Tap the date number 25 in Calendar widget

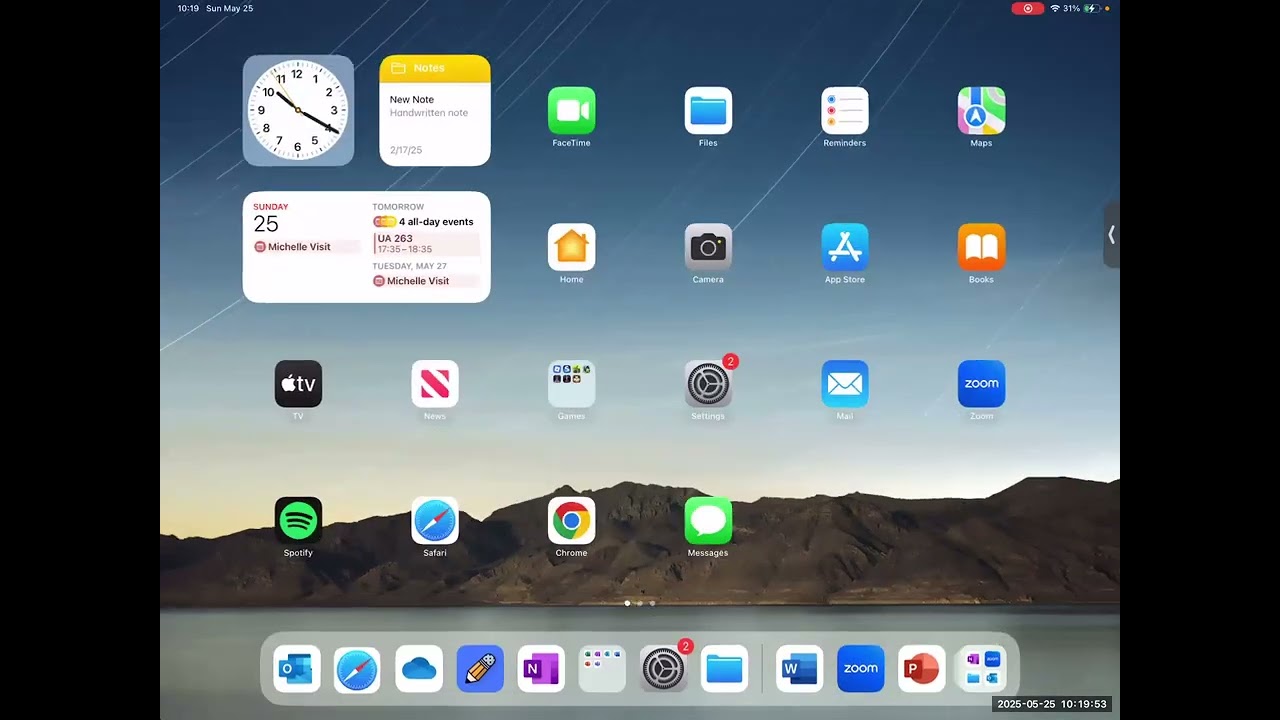266,224
